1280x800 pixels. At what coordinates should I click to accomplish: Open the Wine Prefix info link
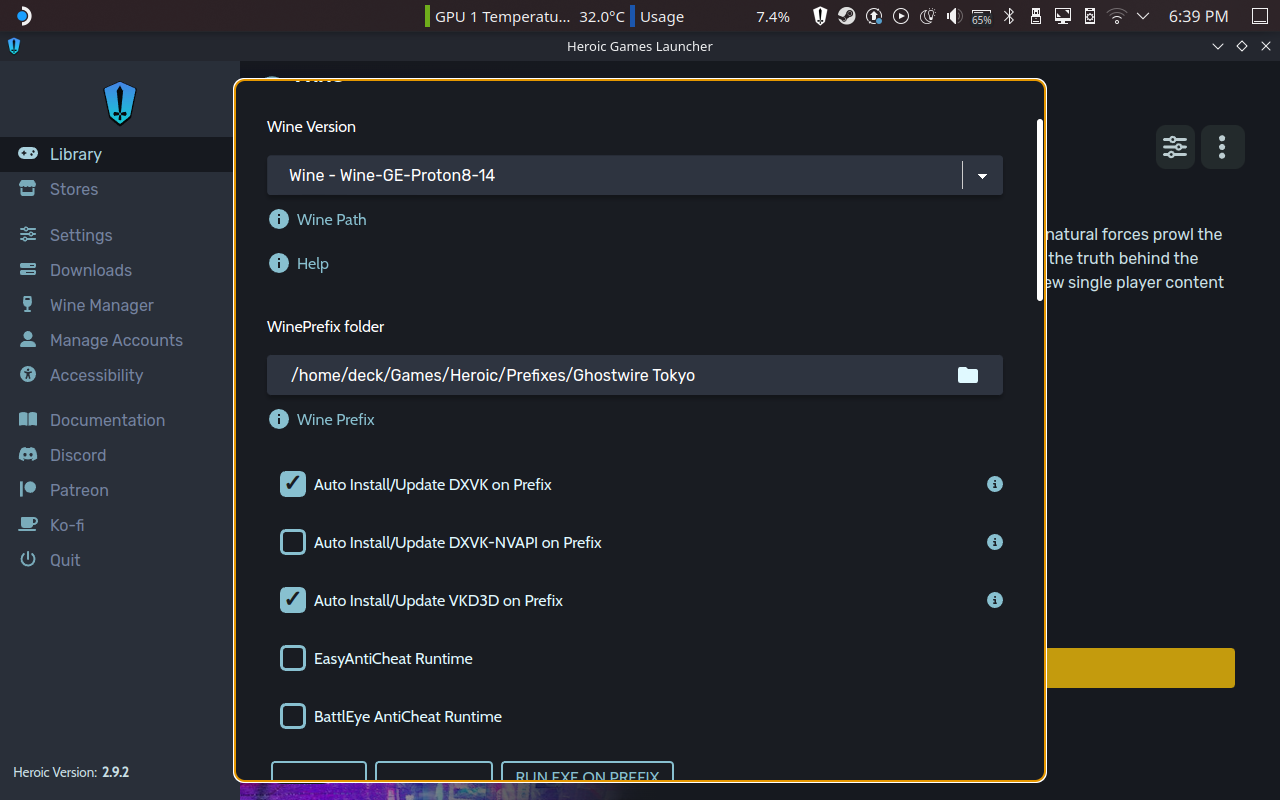click(x=336, y=420)
